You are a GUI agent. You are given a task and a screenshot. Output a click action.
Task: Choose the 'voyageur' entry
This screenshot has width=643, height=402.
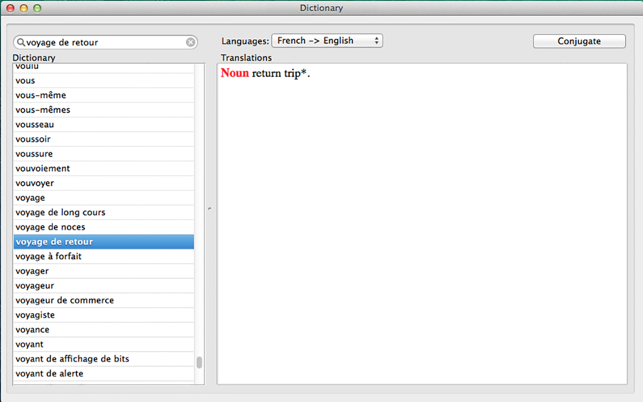pos(104,286)
